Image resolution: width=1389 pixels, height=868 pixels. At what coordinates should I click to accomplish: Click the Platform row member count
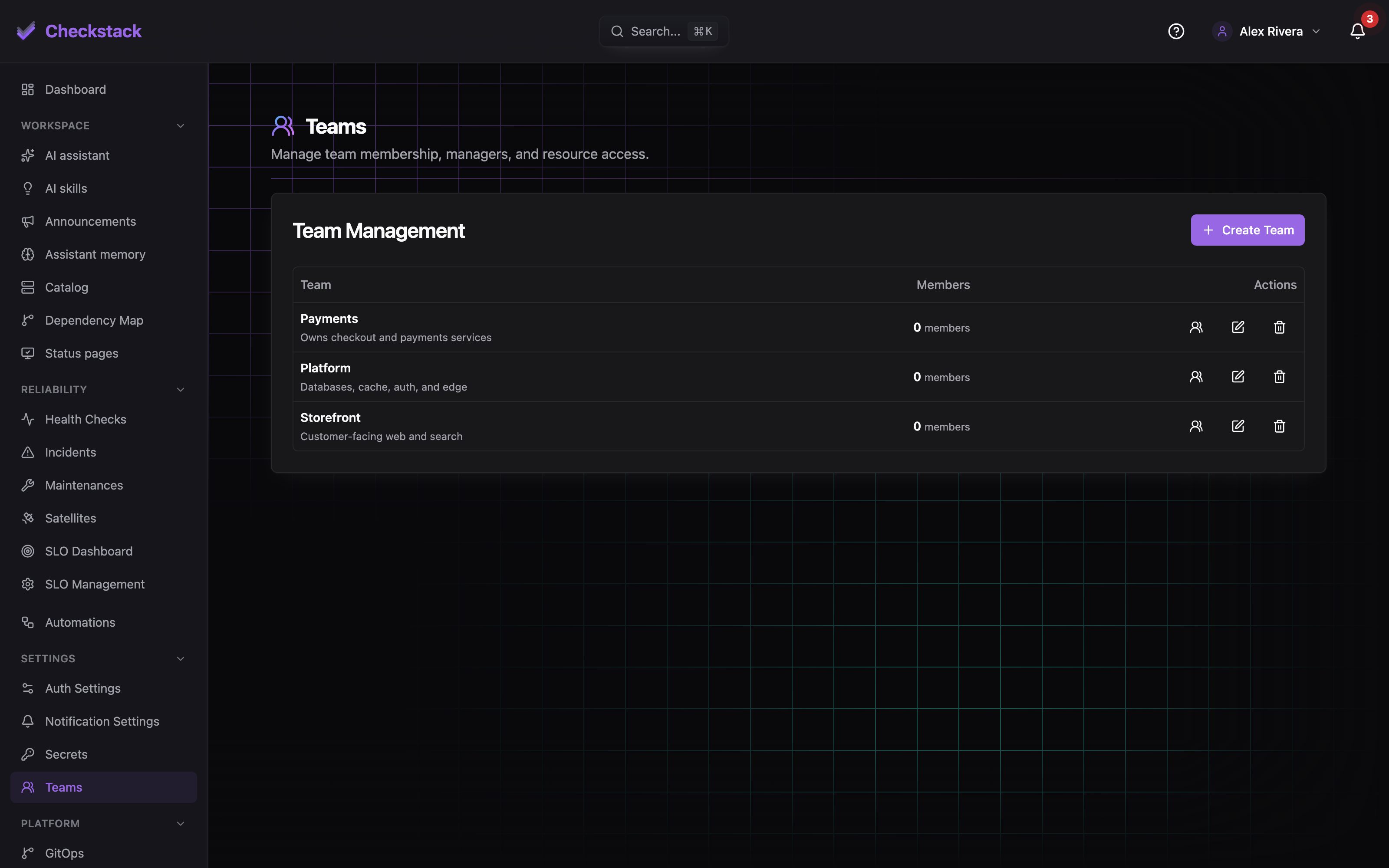(x=941, y=377)
